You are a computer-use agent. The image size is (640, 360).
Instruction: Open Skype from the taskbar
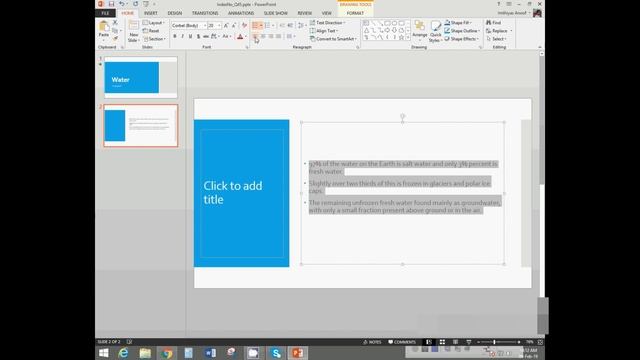pyautogui.click(x=276, y=353)
